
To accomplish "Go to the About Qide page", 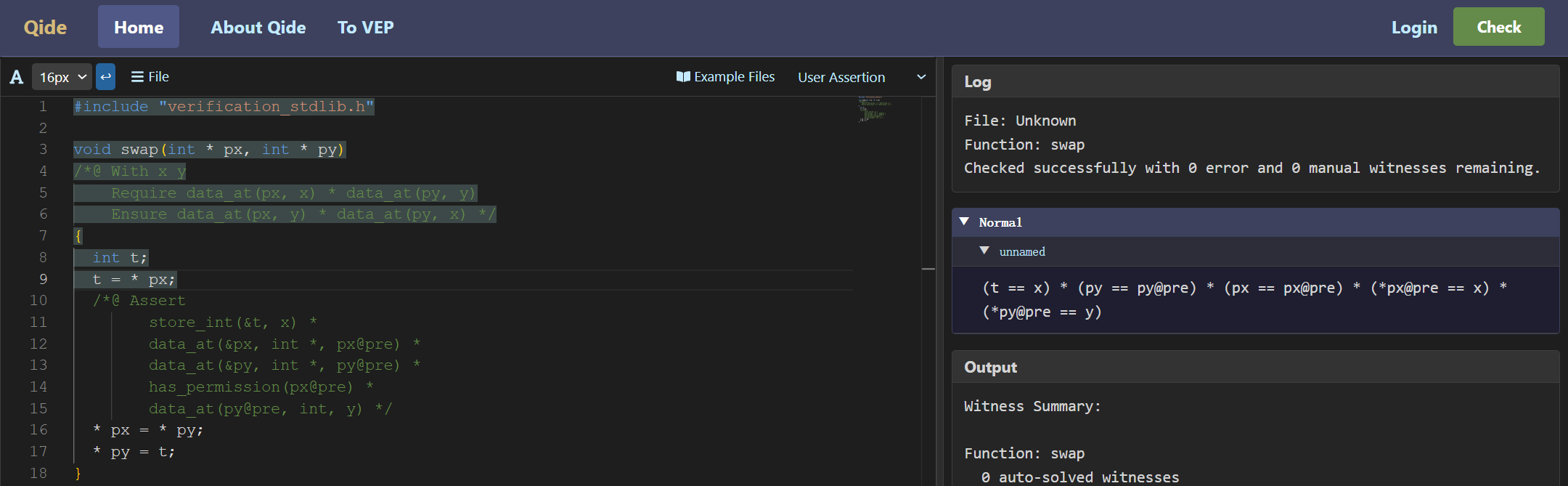I will pyautogui.click(x=258, y=28).
